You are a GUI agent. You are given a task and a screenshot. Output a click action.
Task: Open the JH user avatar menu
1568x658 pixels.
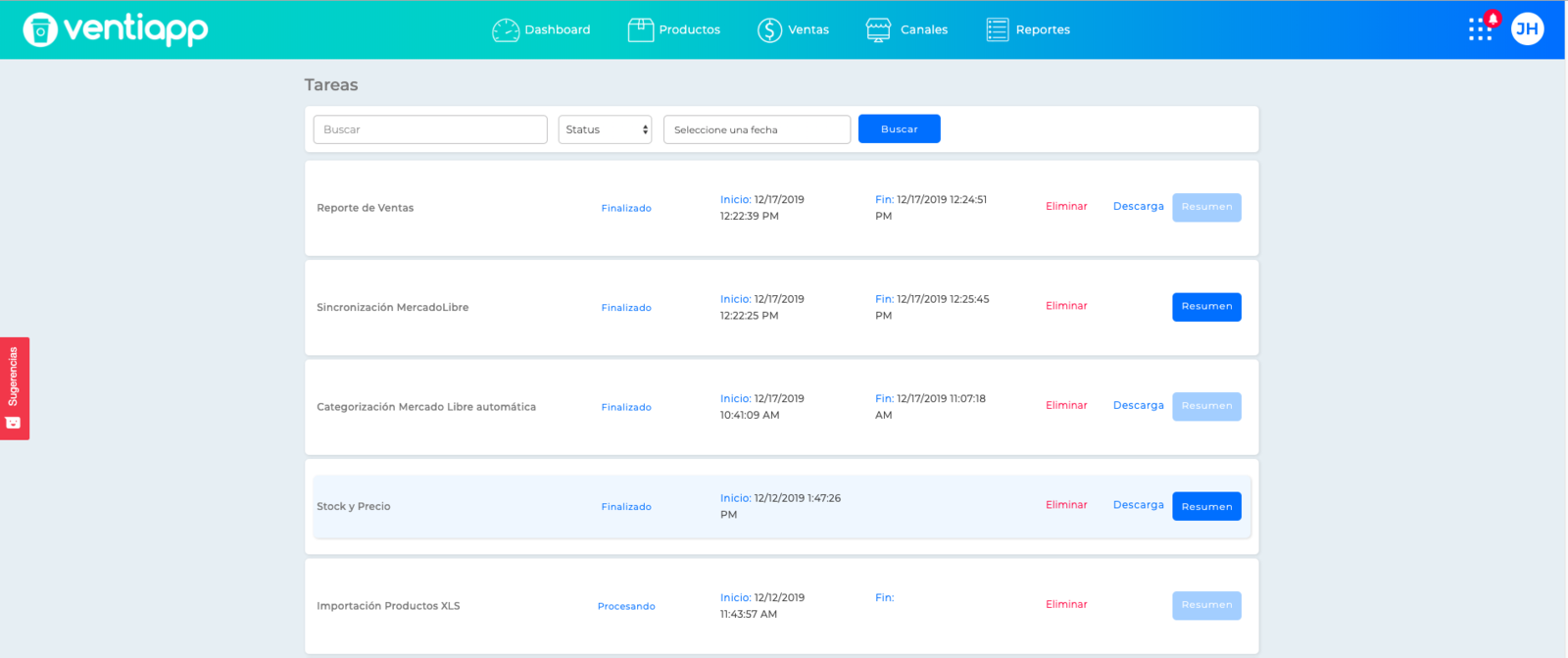click(x=1527, y=29)
